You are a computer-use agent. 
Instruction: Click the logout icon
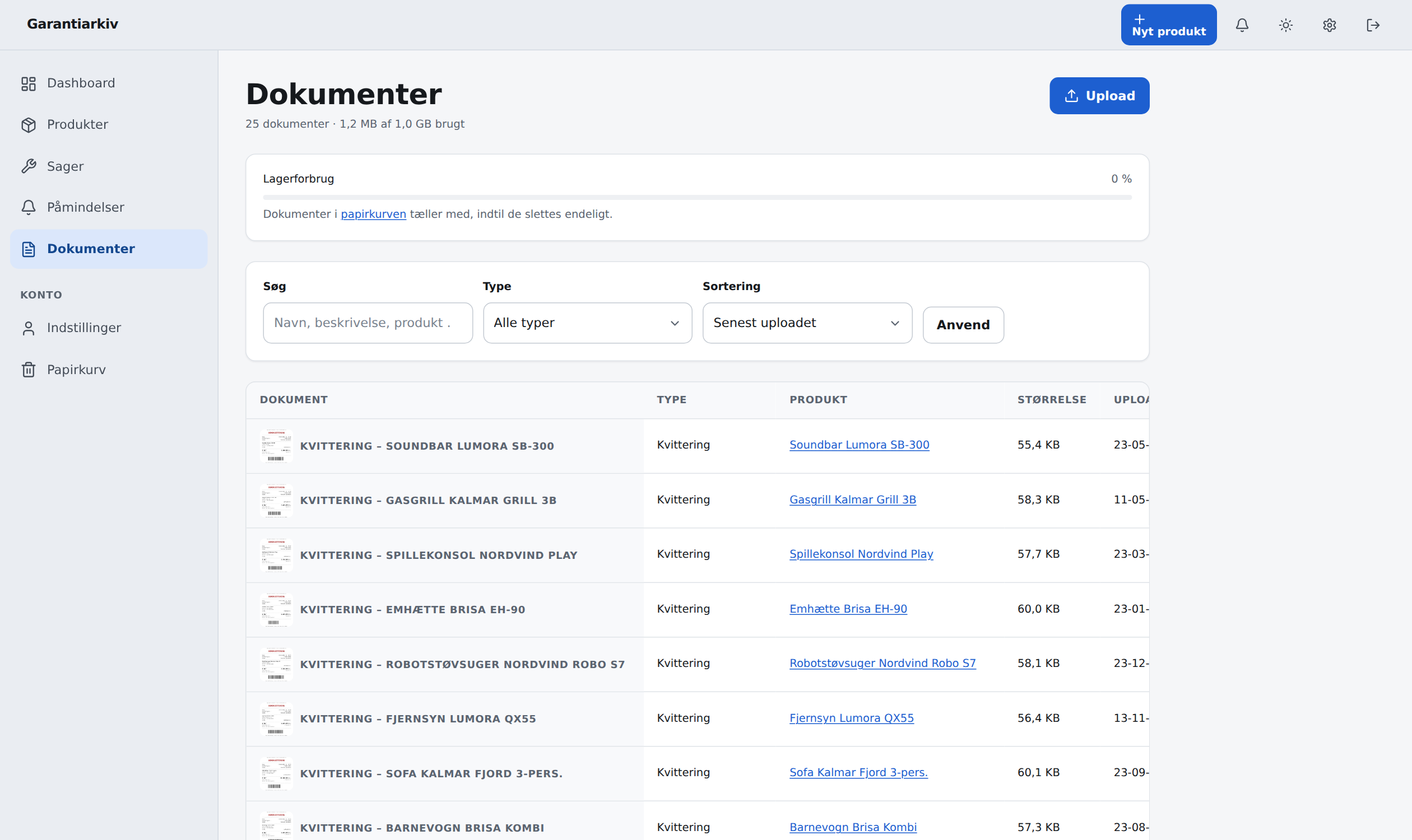tap(1373, 25)
